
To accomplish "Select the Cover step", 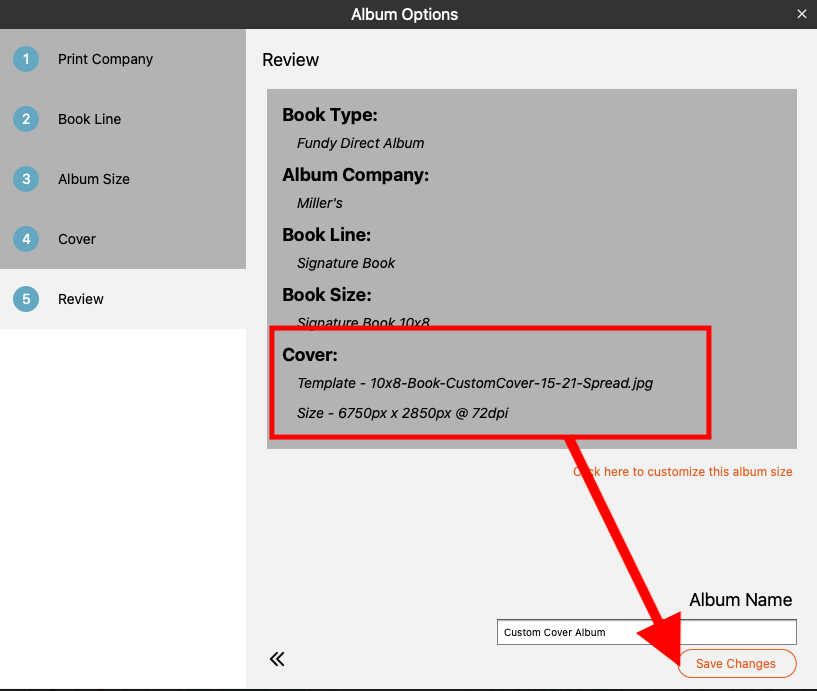I will pos(122,239).
